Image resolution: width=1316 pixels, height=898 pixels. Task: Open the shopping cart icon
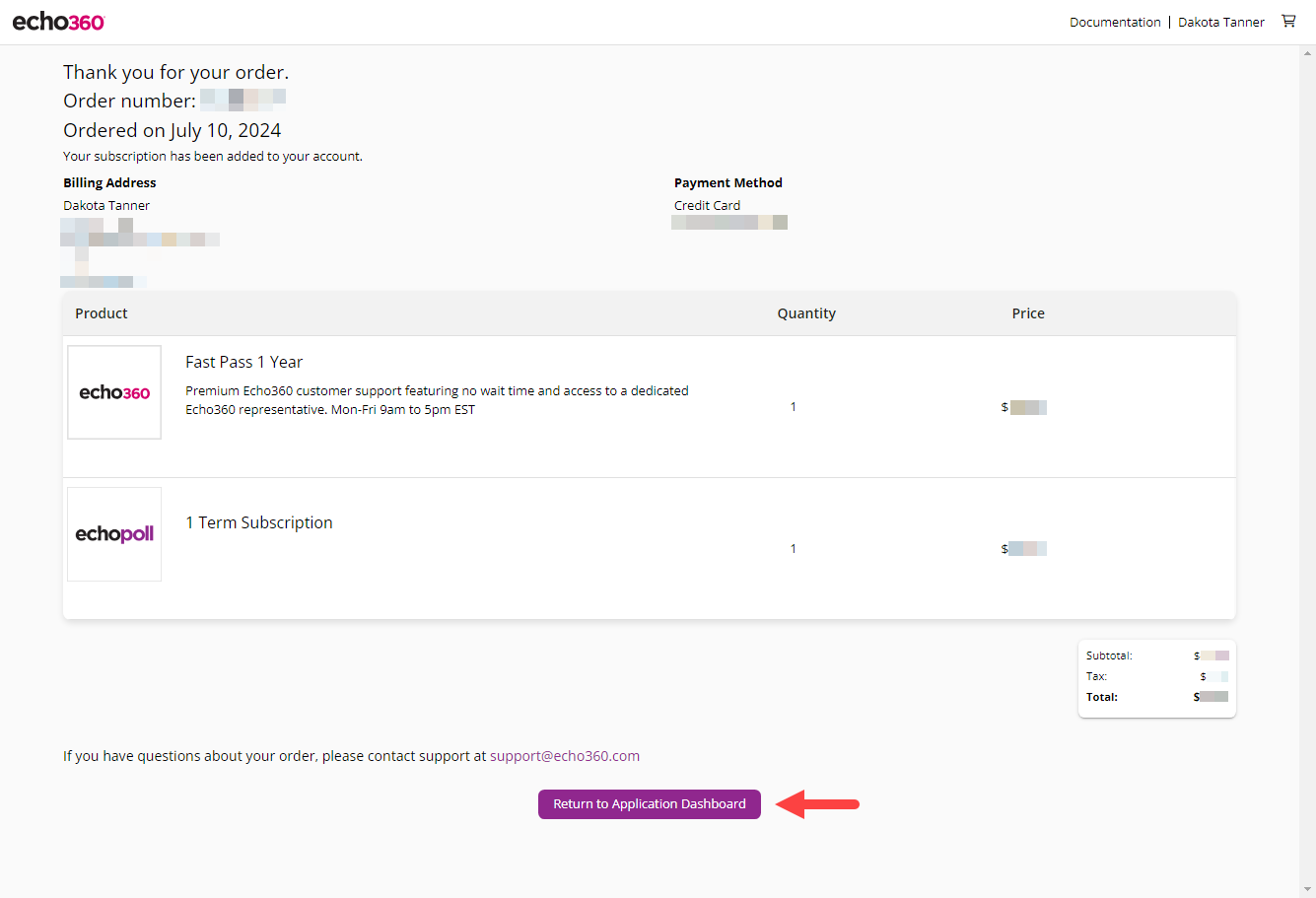tap(1288, 21)
